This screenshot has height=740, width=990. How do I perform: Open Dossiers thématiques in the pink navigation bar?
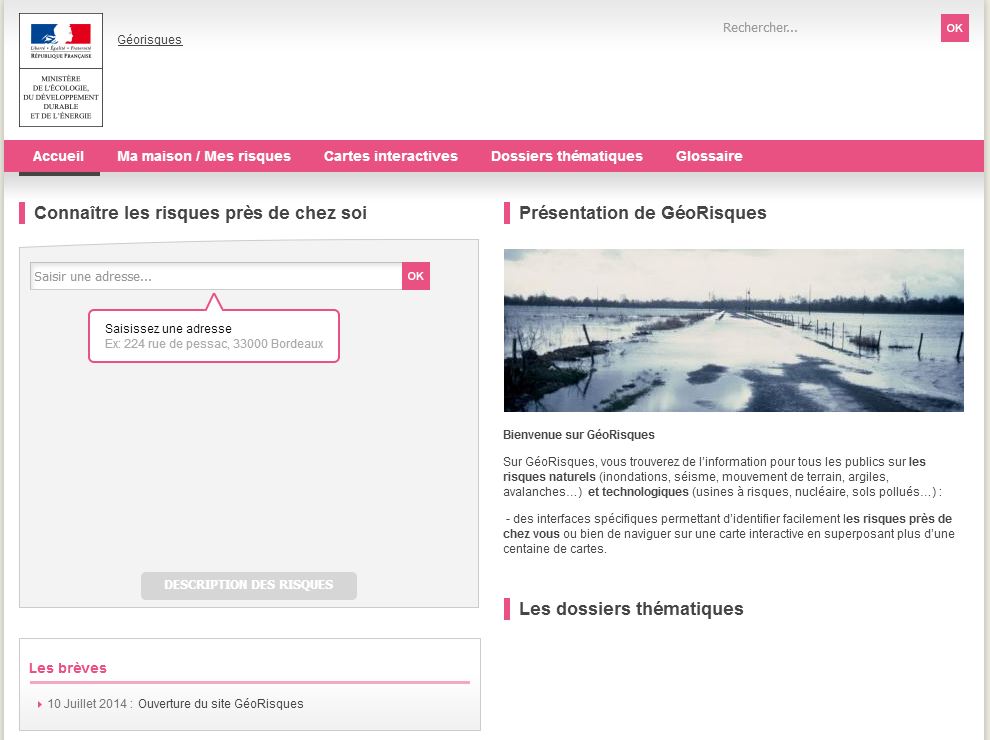566,156
